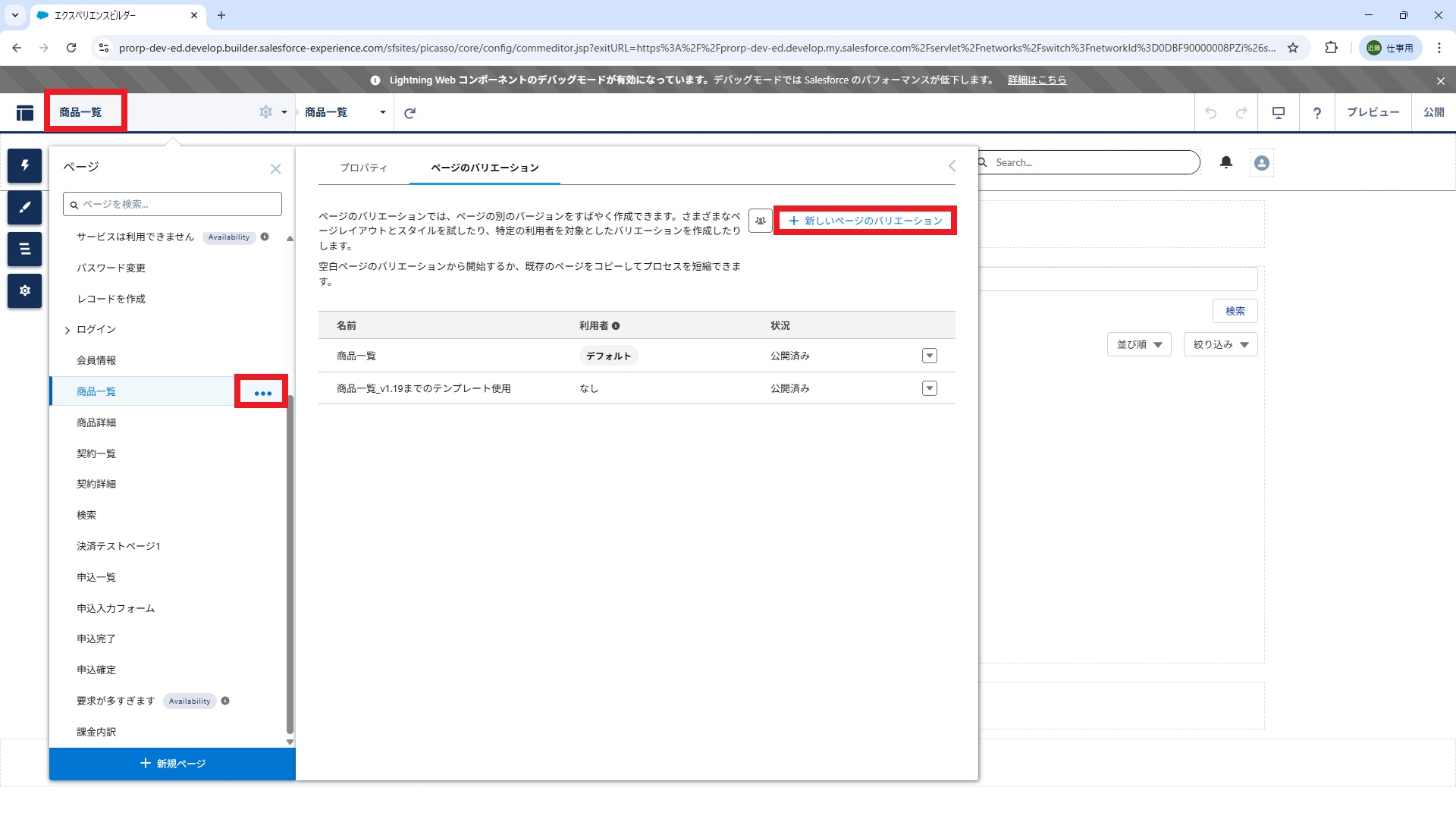The width and height of the screenshot is (1456, 819).
Task: Open the Components lightning bolt panel
Action: point(24,165)
